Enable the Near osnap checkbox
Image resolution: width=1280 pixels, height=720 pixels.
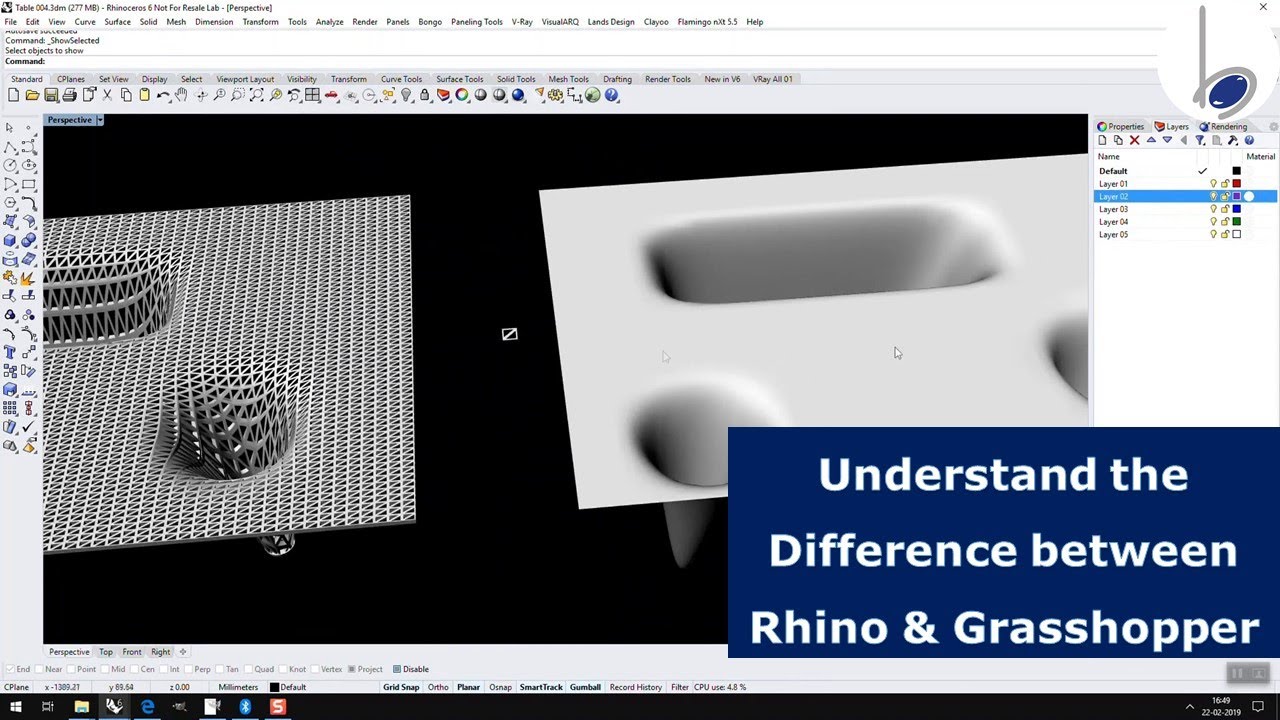(x=40, y=669)
